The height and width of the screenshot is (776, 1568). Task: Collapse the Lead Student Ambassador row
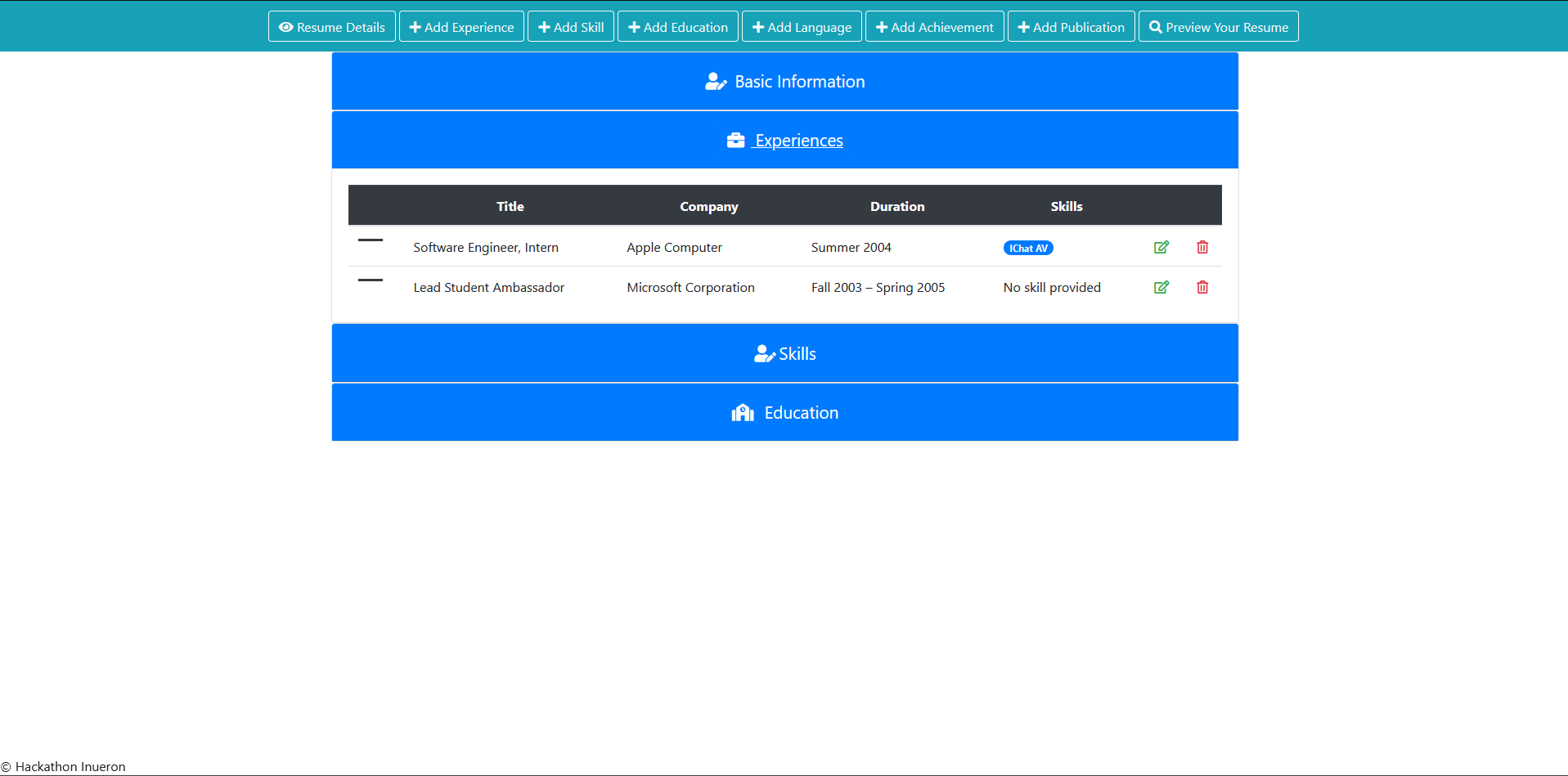[x=370, y=280]
